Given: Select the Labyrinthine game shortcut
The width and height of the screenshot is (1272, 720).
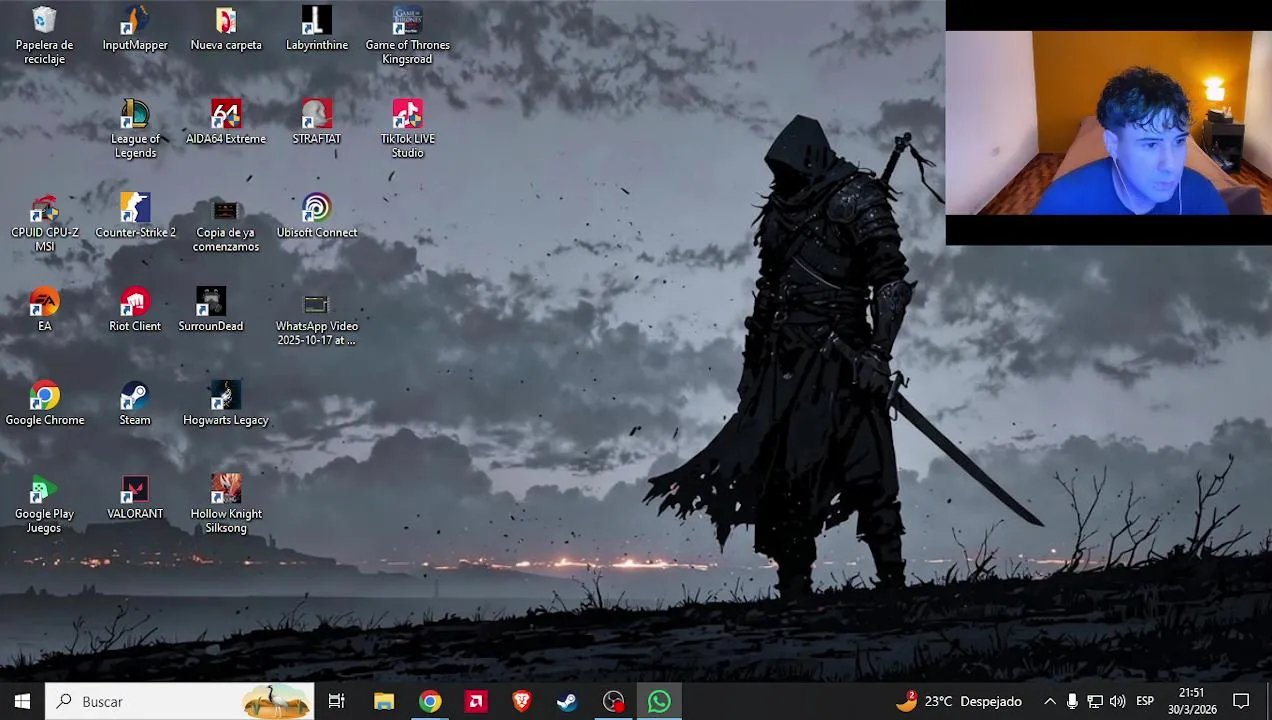Looking at the screenshot, I should tap(317, 29).
